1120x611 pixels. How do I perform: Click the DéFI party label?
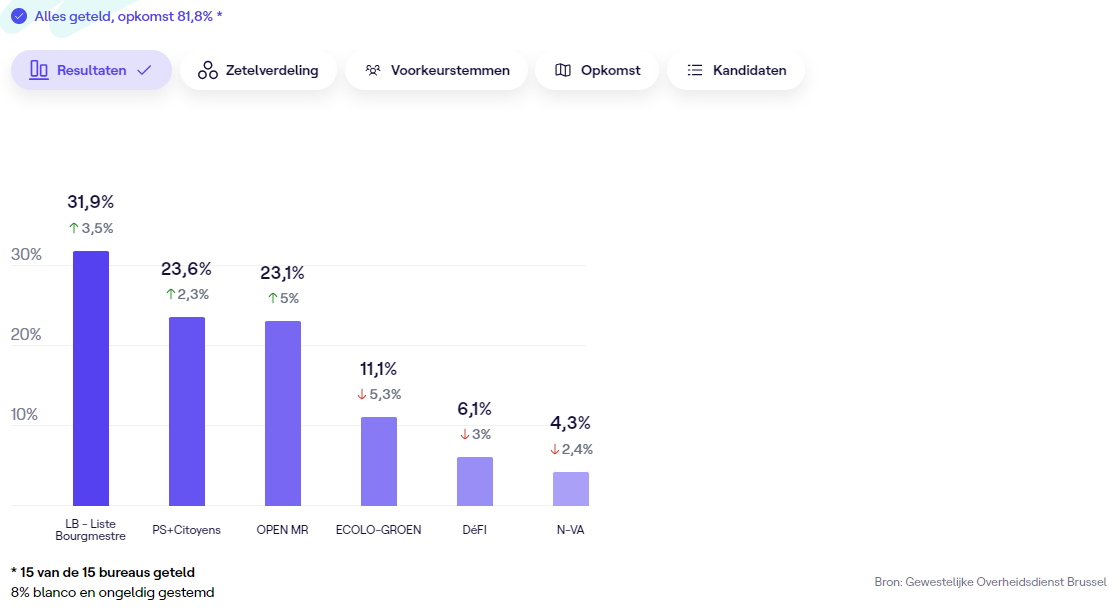tap(475, 530)
